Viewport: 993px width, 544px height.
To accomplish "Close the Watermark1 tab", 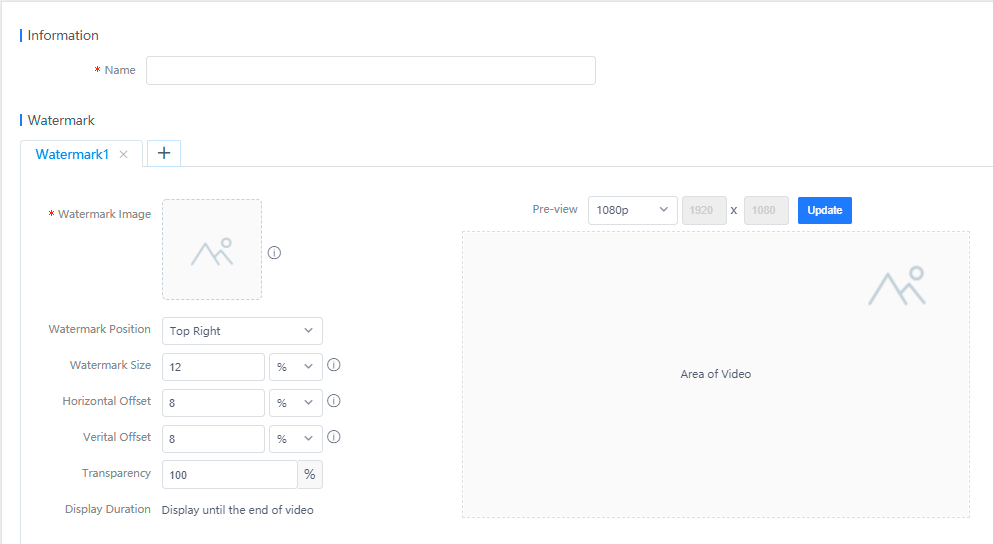I will [x=124, y=155].
